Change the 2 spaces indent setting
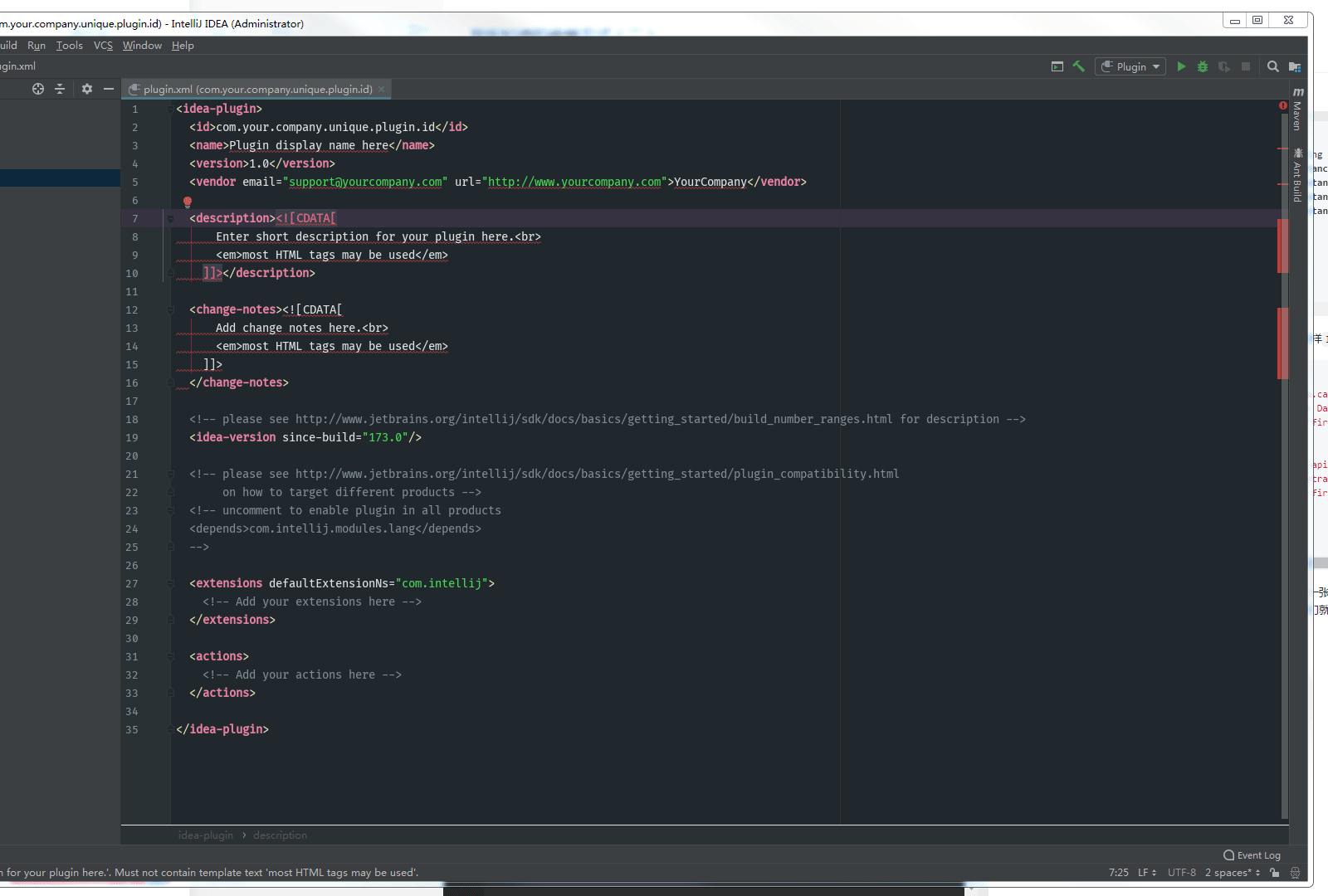Viewport: 1328px width, 896px height. coord(1233,873)
